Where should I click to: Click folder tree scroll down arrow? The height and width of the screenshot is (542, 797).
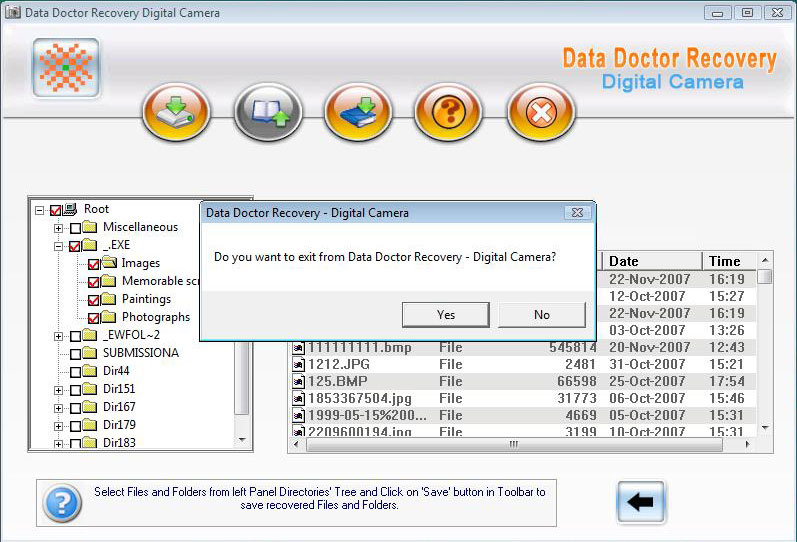tap(242, 440)
